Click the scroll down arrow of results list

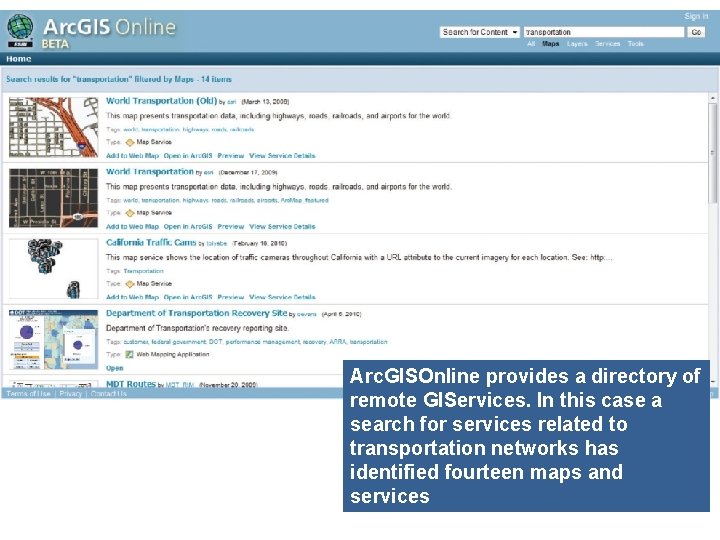pos(712,382)
